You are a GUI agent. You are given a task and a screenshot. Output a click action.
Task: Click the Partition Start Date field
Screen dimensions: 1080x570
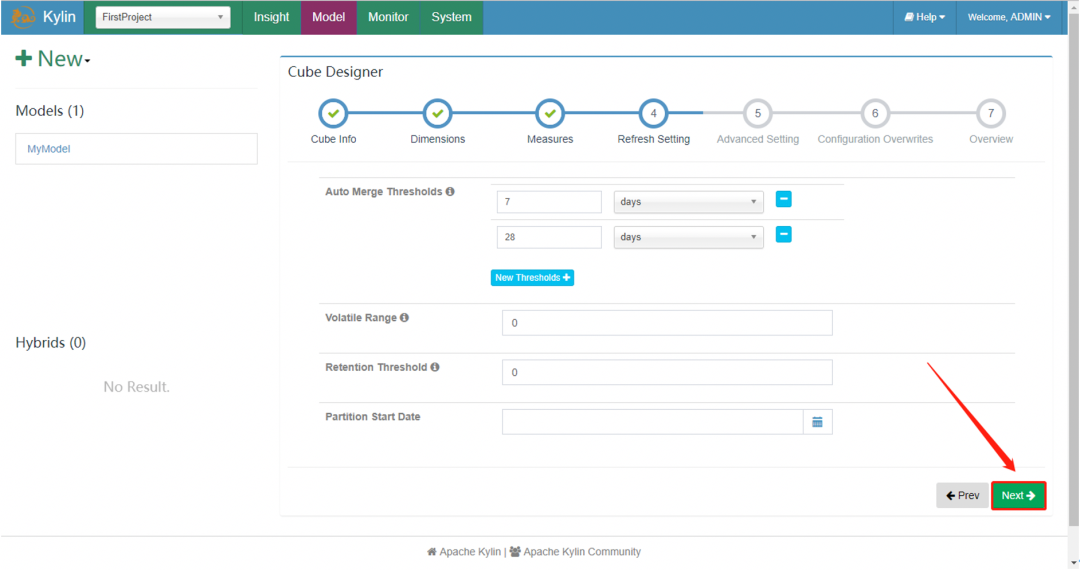[652, 422]
